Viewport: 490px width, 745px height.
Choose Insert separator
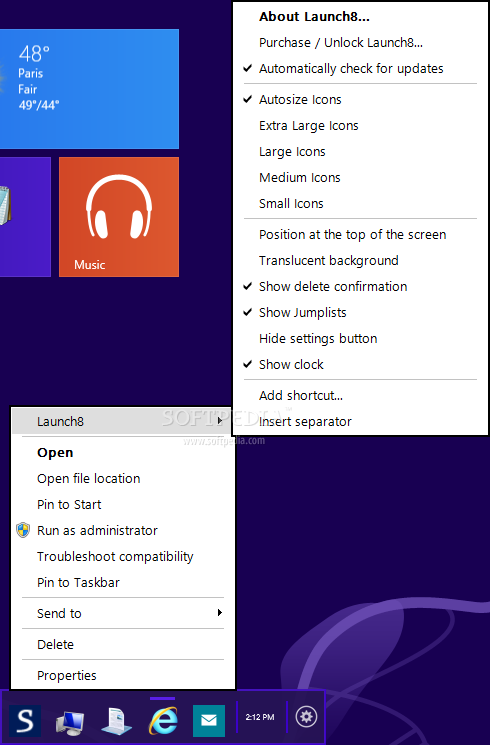(360, 422)
